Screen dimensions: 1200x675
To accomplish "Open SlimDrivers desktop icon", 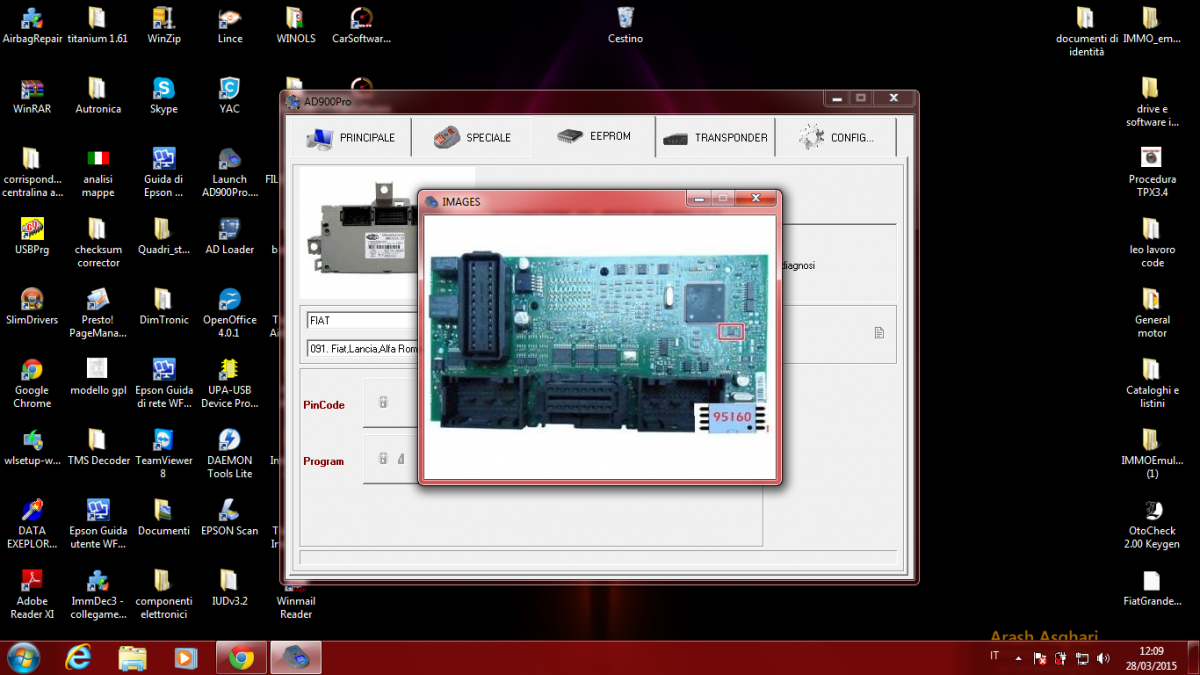I will click(32, 305).
